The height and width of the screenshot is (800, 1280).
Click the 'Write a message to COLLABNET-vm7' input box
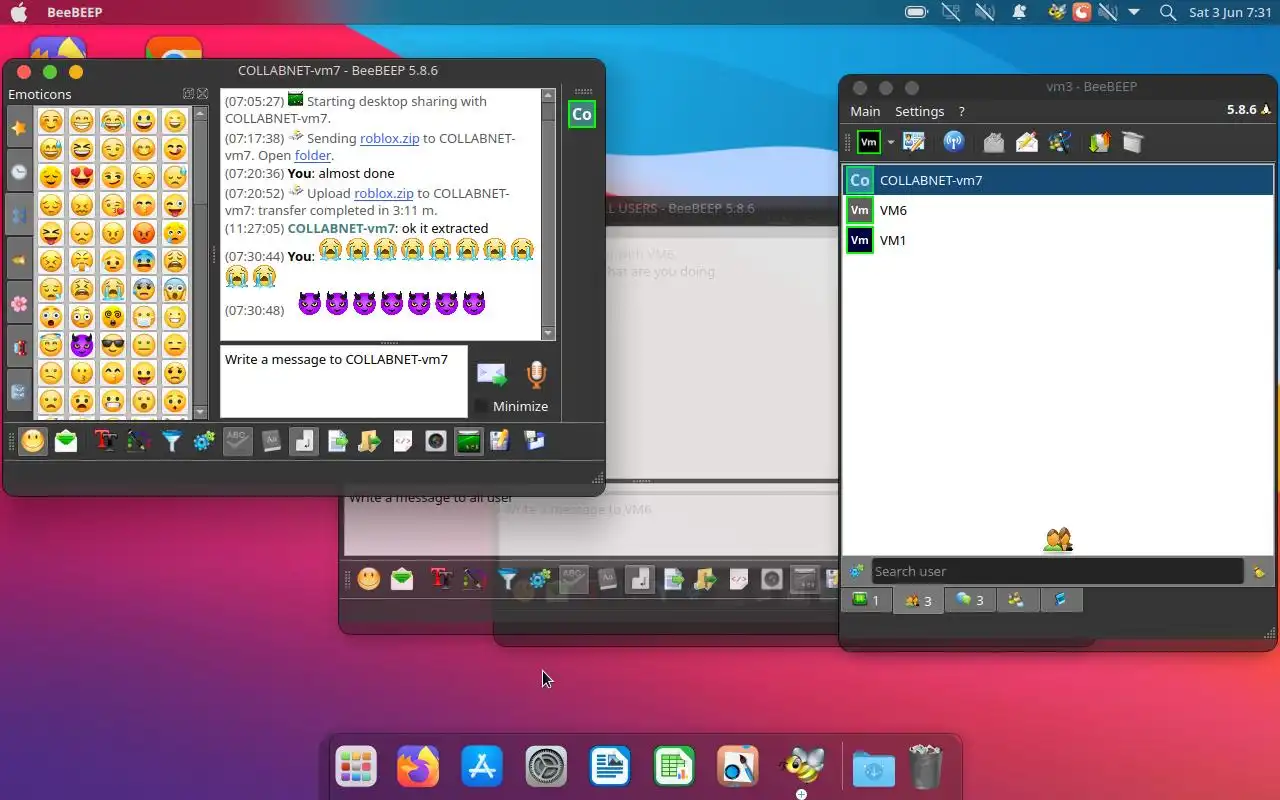343,381
